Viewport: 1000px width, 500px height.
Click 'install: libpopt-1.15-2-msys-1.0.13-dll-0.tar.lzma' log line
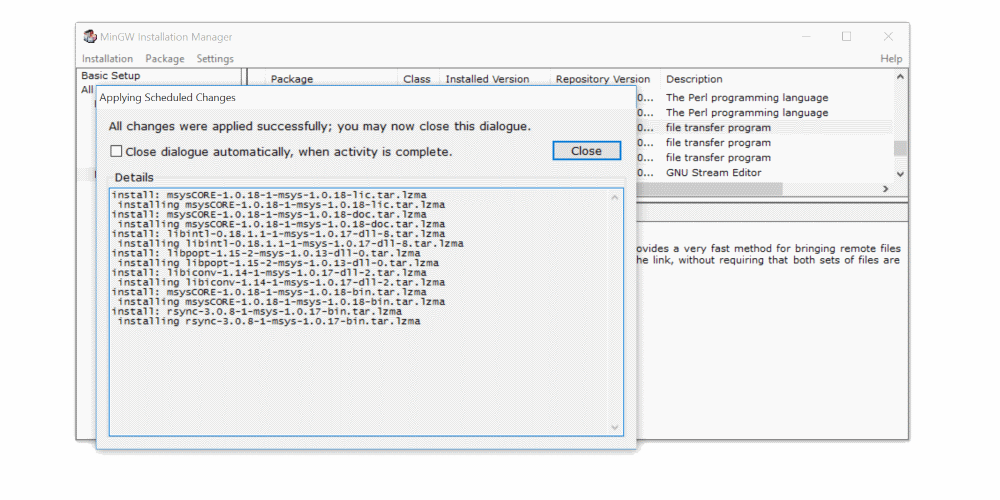click(268, 253)
